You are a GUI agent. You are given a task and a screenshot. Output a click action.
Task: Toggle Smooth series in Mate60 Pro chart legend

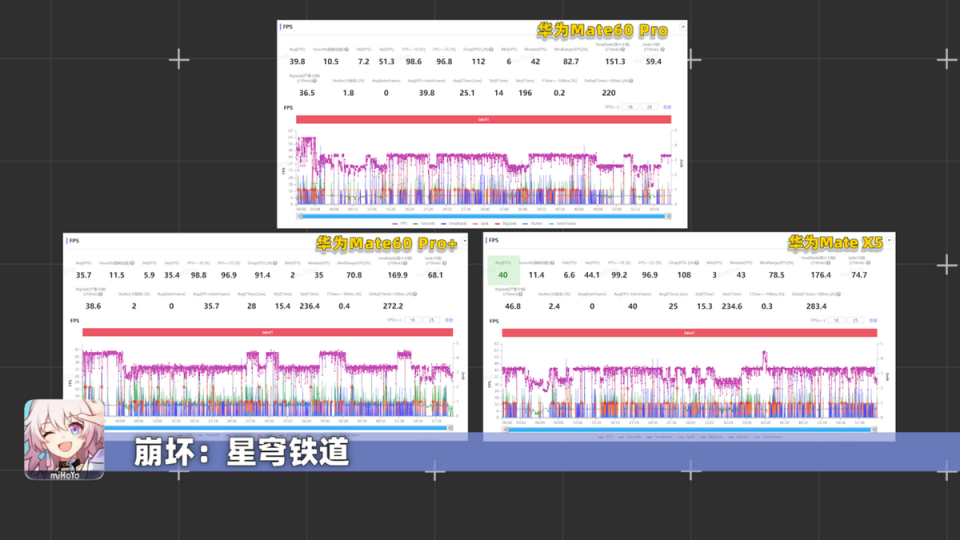424,223
